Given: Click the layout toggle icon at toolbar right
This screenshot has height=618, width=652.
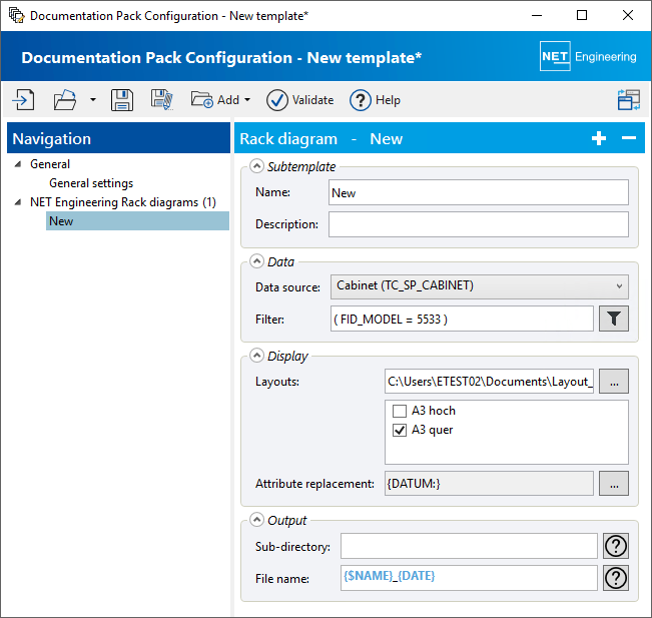Looking at the screenshot, I should click(629, 100).
